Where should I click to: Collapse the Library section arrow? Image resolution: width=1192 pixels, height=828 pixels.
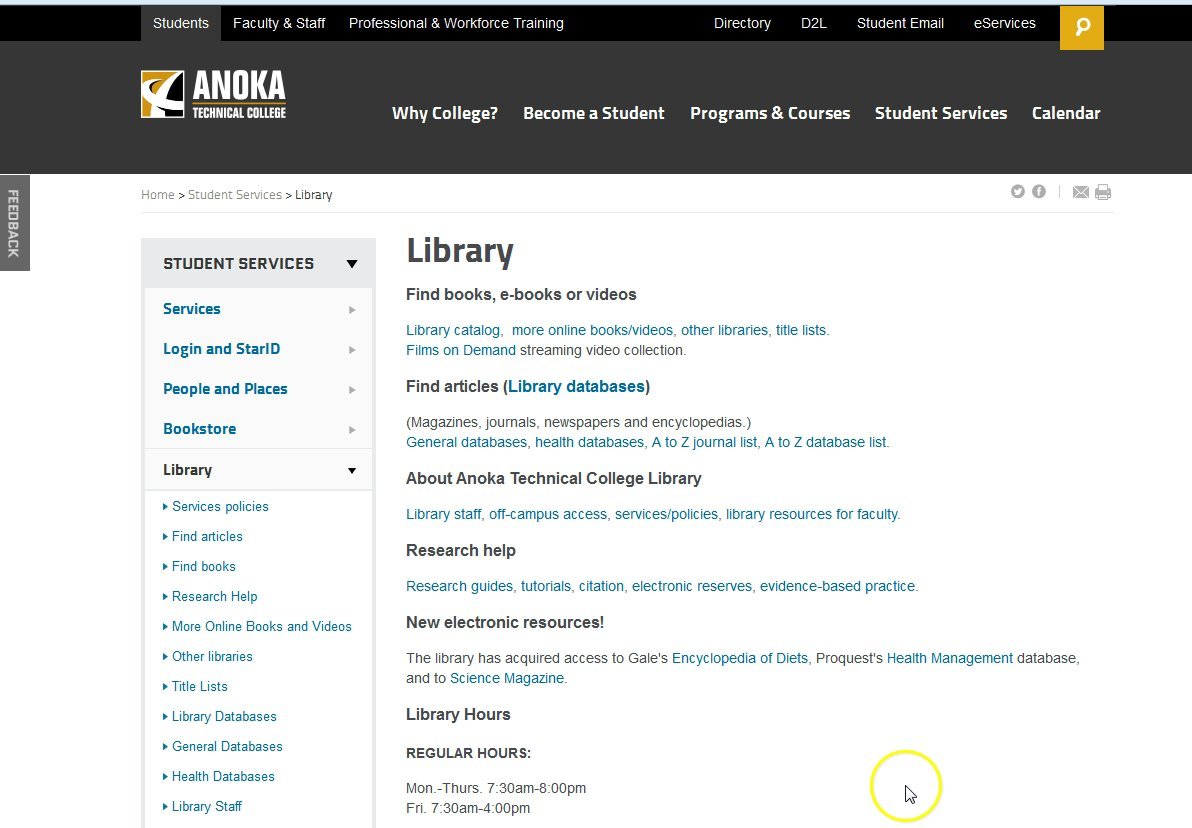pos(352,469)
